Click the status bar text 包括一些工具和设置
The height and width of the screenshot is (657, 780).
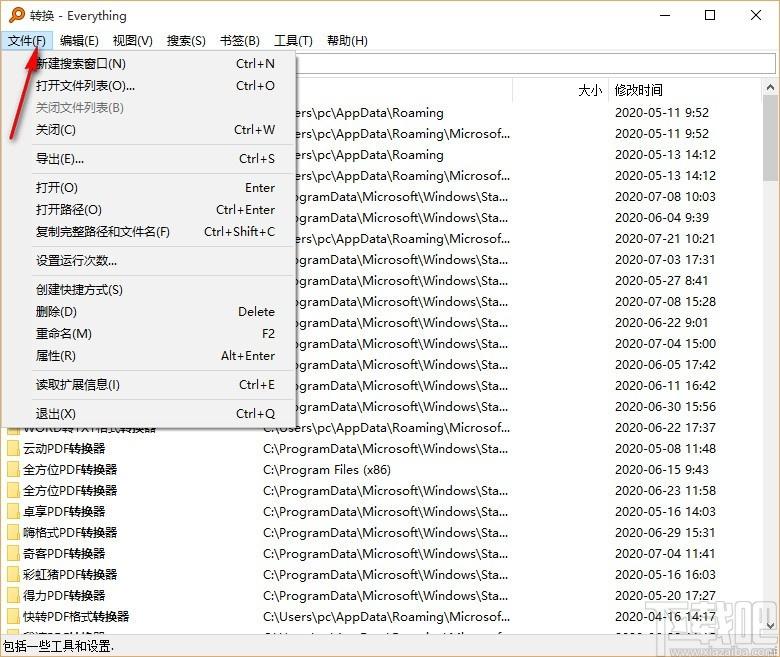pos(58,646)
